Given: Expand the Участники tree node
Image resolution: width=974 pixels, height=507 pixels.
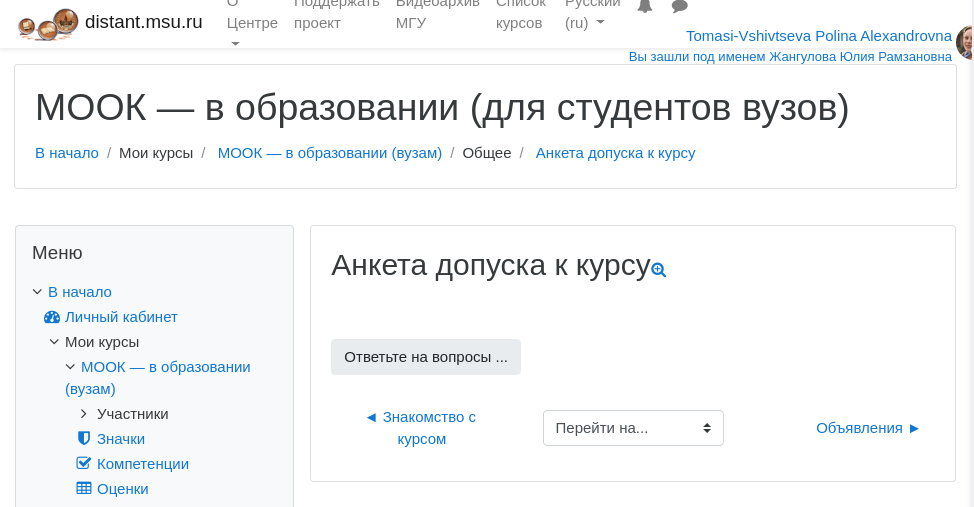Looking at the screenshot, I should coord(84,414).
